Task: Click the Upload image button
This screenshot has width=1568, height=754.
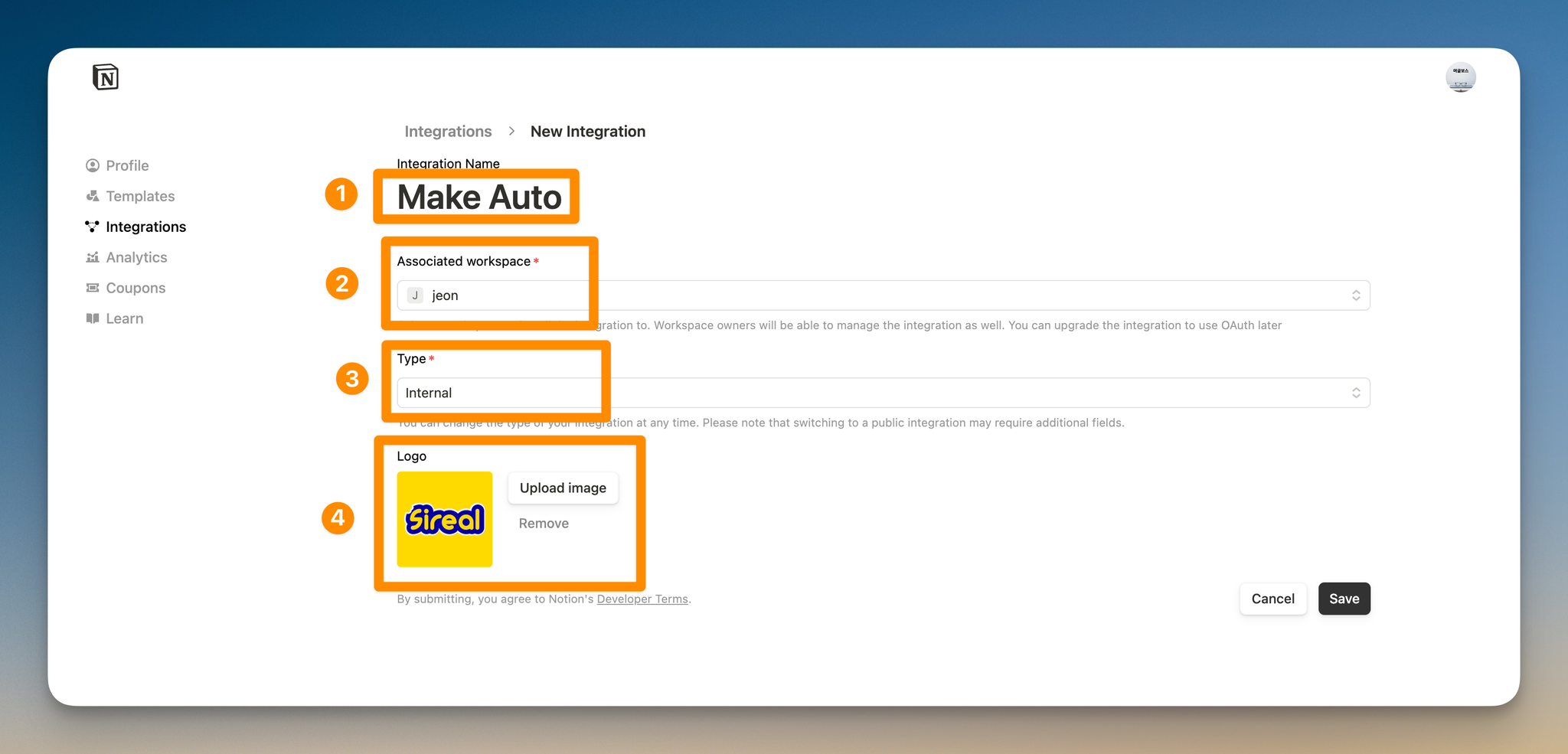Action: click(x=563, y=488)
